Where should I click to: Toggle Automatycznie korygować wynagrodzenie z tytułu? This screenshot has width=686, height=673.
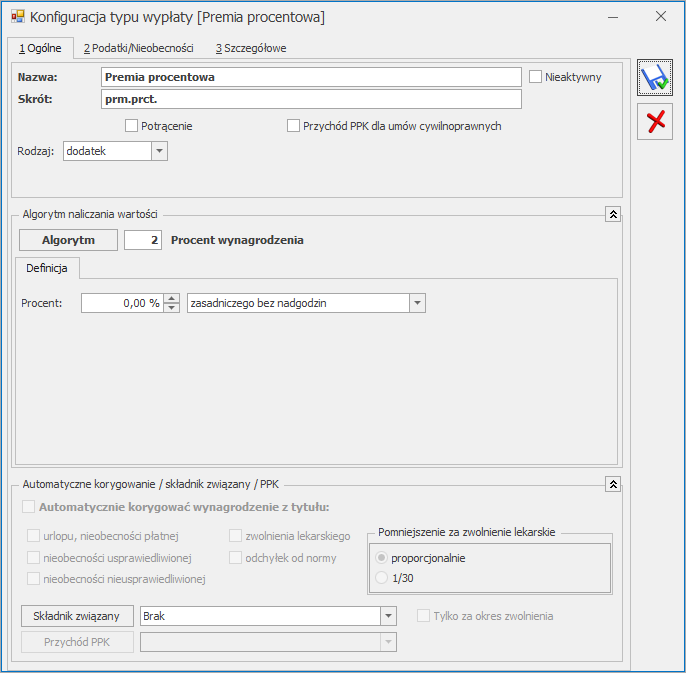[x=28, y=507]
